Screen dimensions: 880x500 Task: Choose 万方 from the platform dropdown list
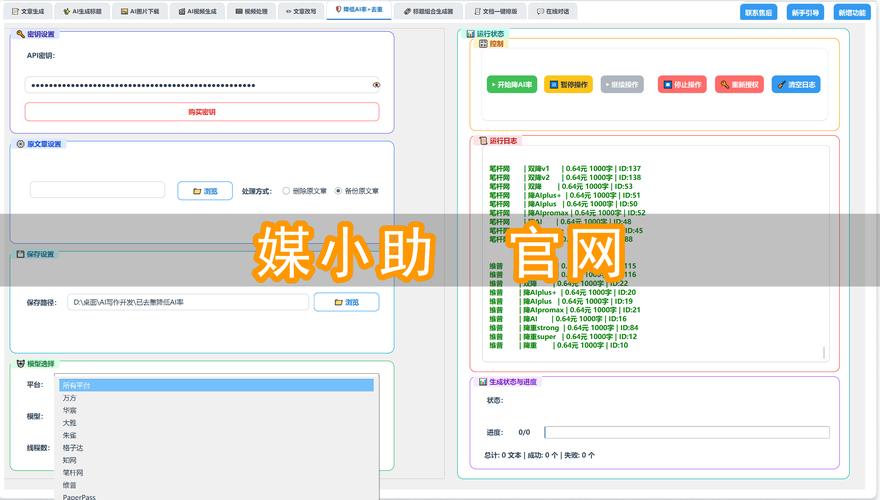tap(70, 398)
